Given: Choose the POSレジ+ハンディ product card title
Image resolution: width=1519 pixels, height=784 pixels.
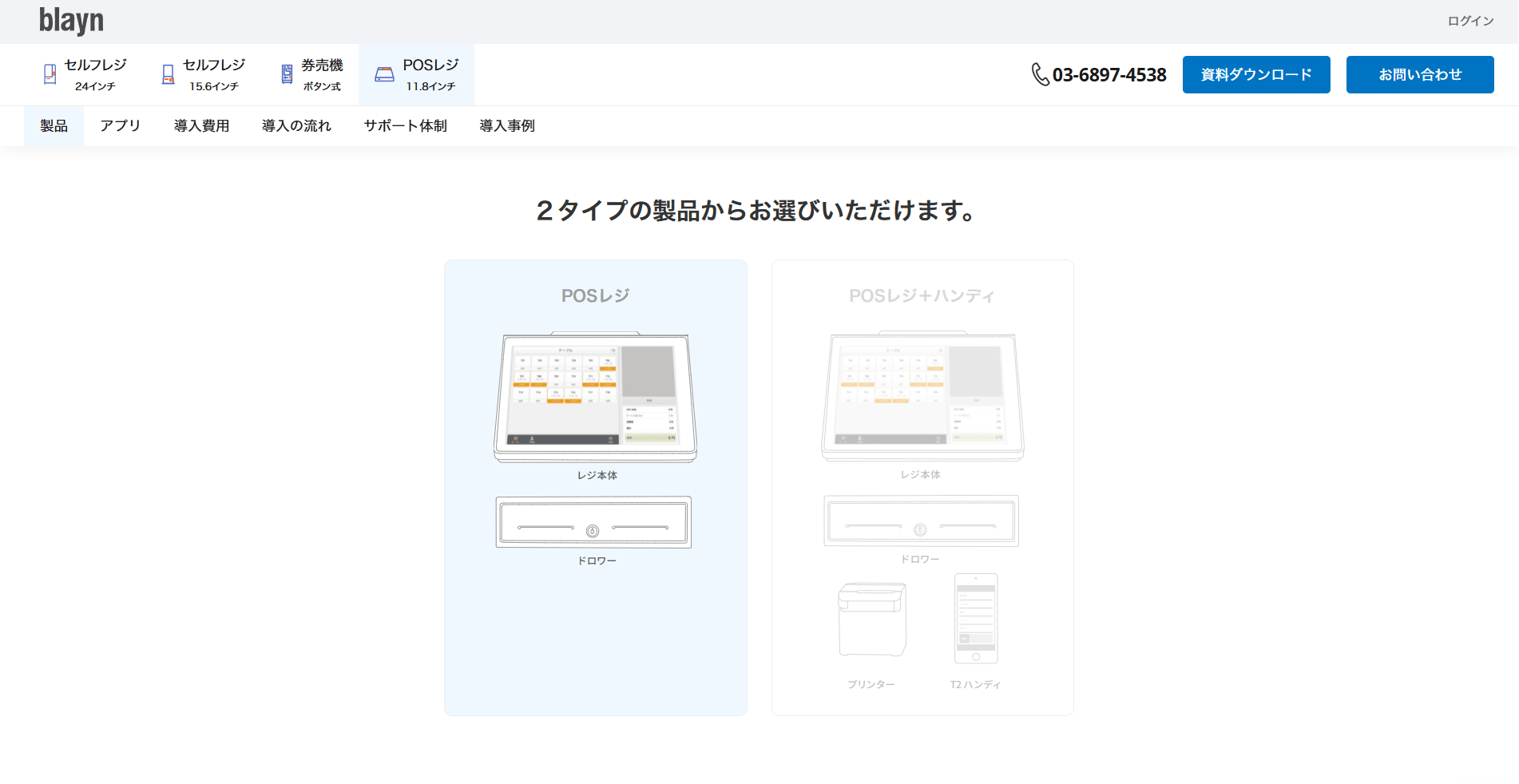Looking at the screenshot, I should (922, 296).
